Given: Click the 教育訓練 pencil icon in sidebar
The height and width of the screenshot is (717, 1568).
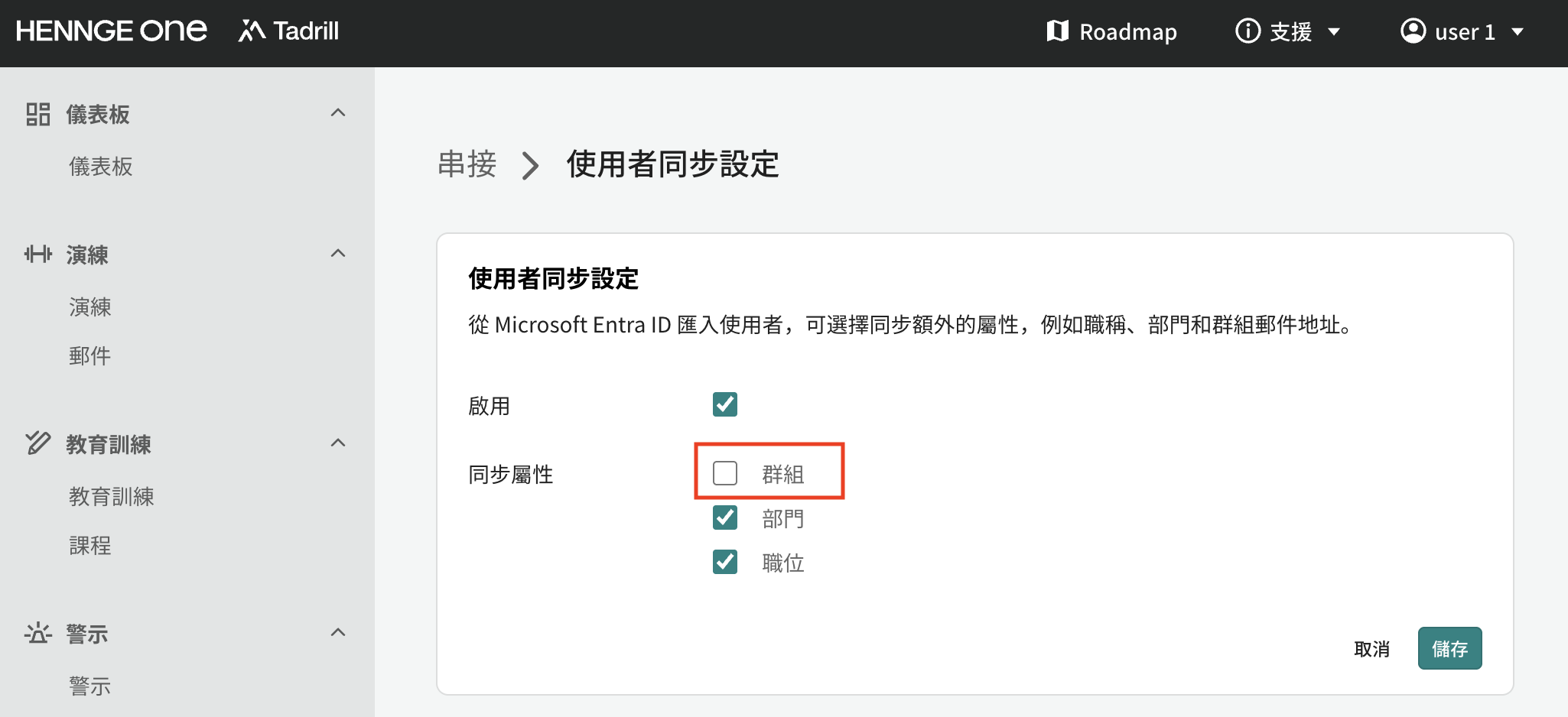Looking at the screenshot, I should click(38, 443).
